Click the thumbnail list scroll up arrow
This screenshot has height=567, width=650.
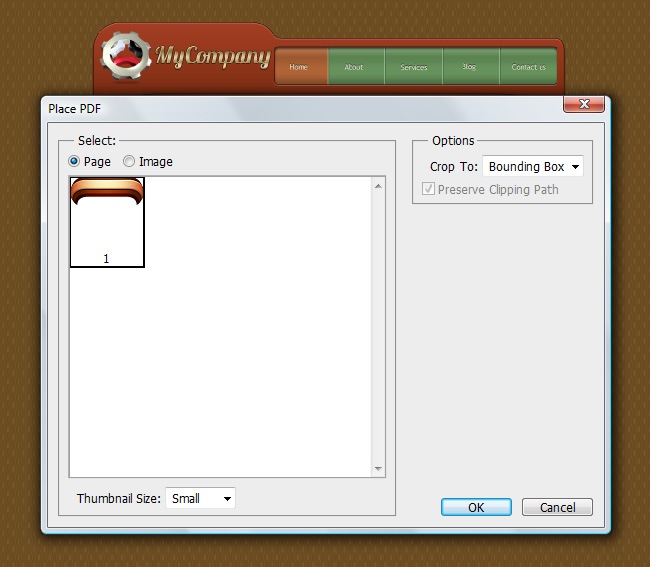378,187
